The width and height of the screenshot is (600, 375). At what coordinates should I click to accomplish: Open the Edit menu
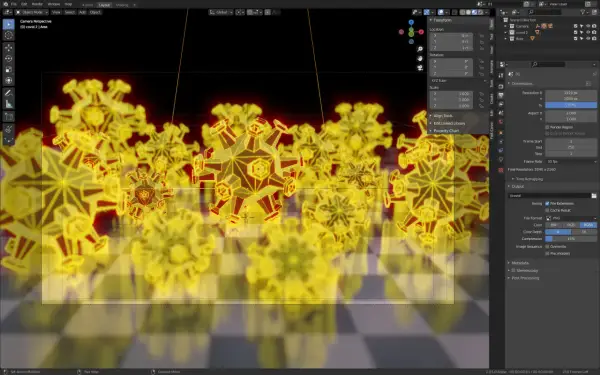click(x=24, y=4)
